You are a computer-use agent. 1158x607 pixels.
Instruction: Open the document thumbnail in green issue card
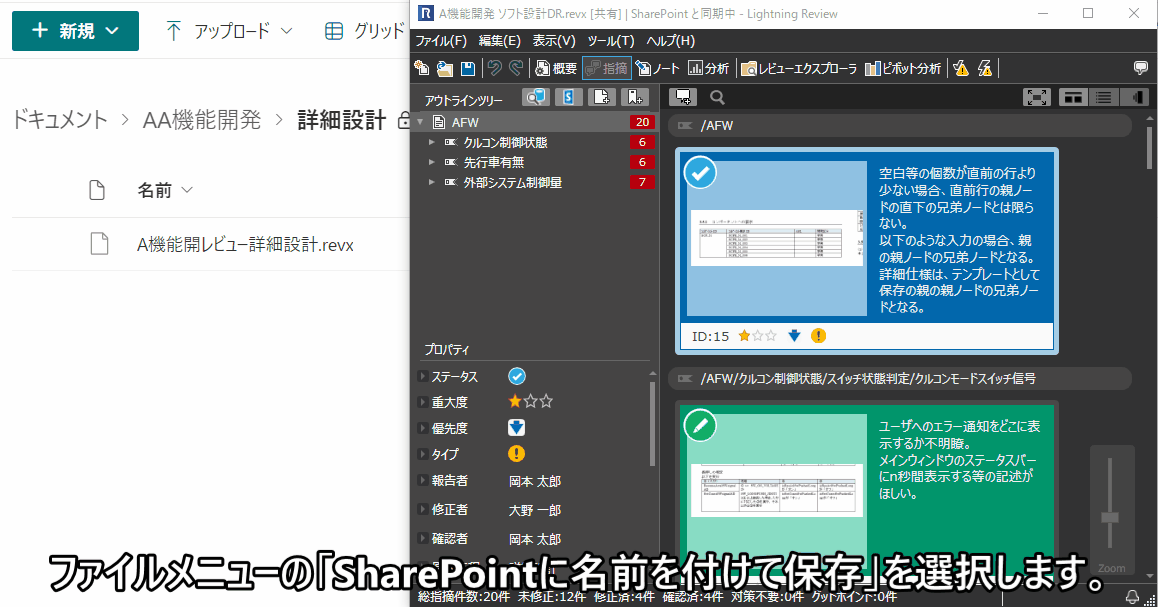click(777, 490)
